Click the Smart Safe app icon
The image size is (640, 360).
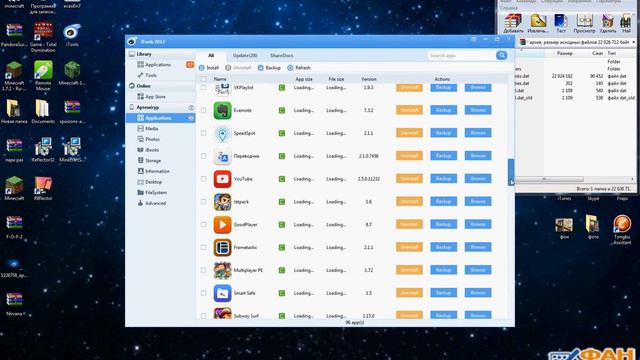tap(222, 293)
